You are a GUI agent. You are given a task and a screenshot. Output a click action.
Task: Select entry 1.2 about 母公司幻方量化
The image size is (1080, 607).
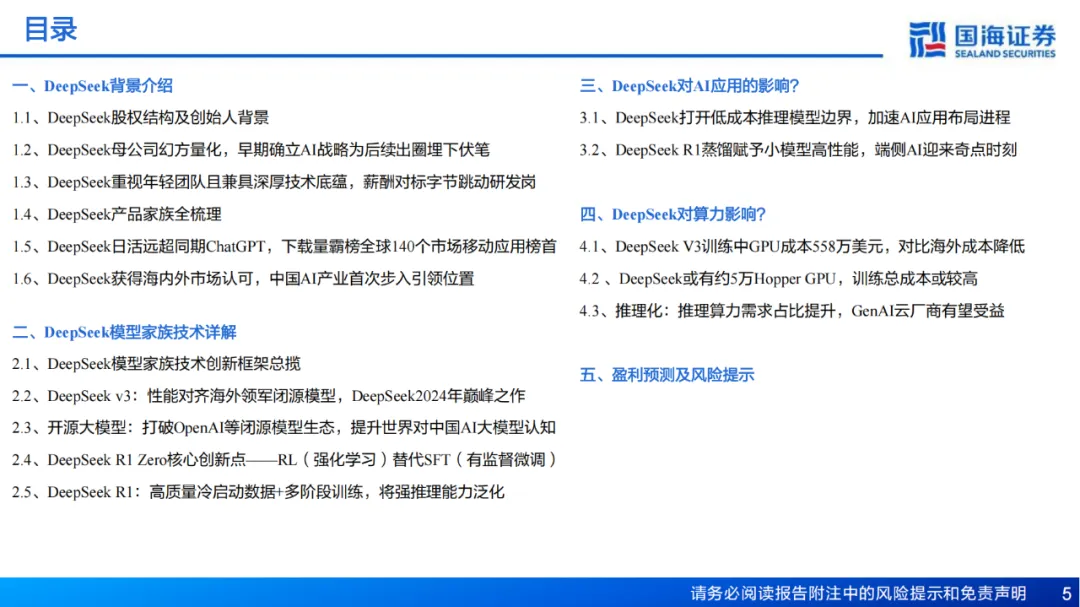coord(251,150)
